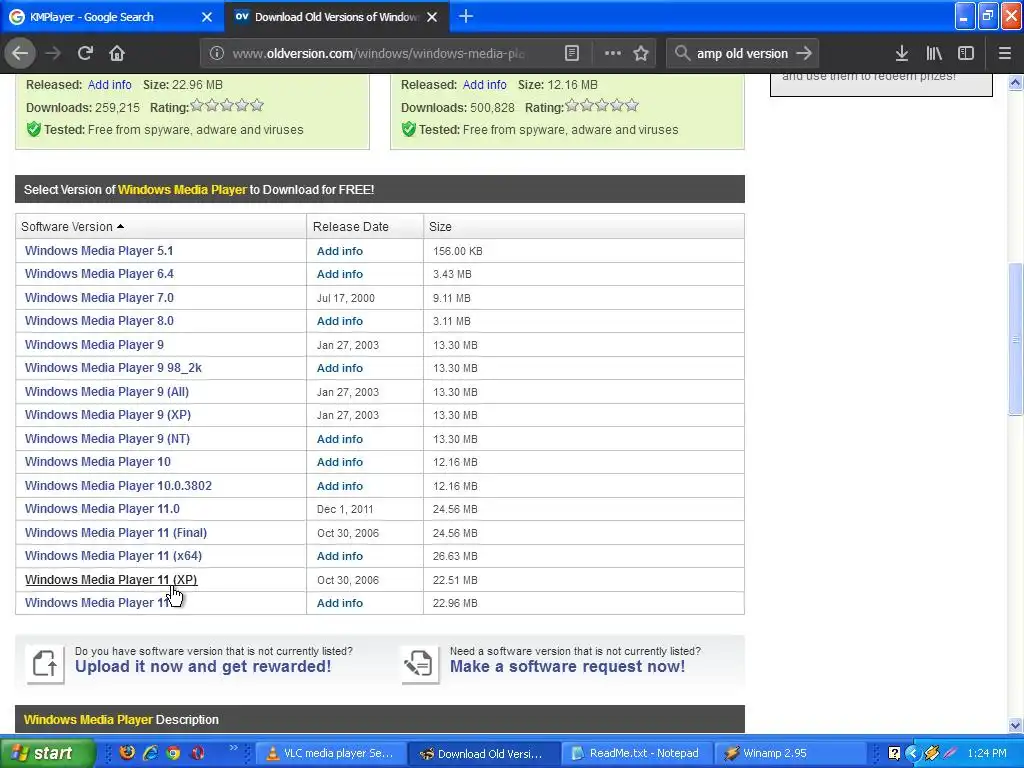Open VLC media player taskbar window
Image resolution: width=1024 pixels, height=768 pixels.
coord(330,753)
